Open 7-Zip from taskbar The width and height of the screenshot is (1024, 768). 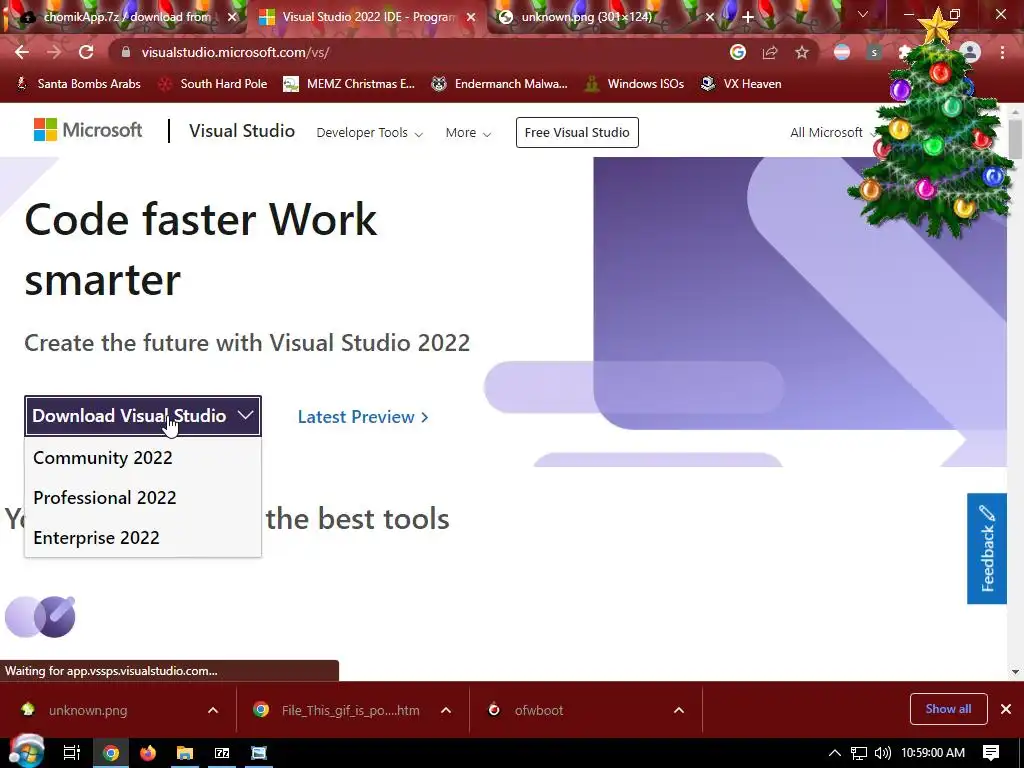click(222, 753)
